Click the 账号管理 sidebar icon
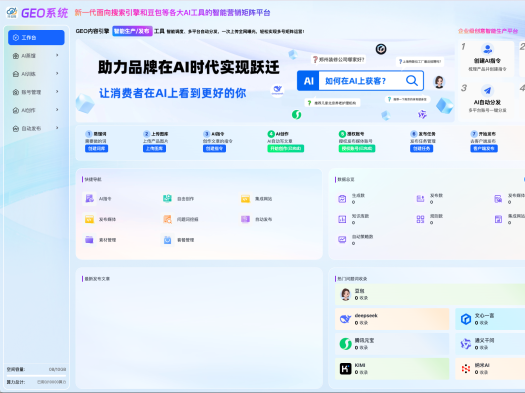The image size is (525, 393). pyautogui.click(x=16, y=92)
